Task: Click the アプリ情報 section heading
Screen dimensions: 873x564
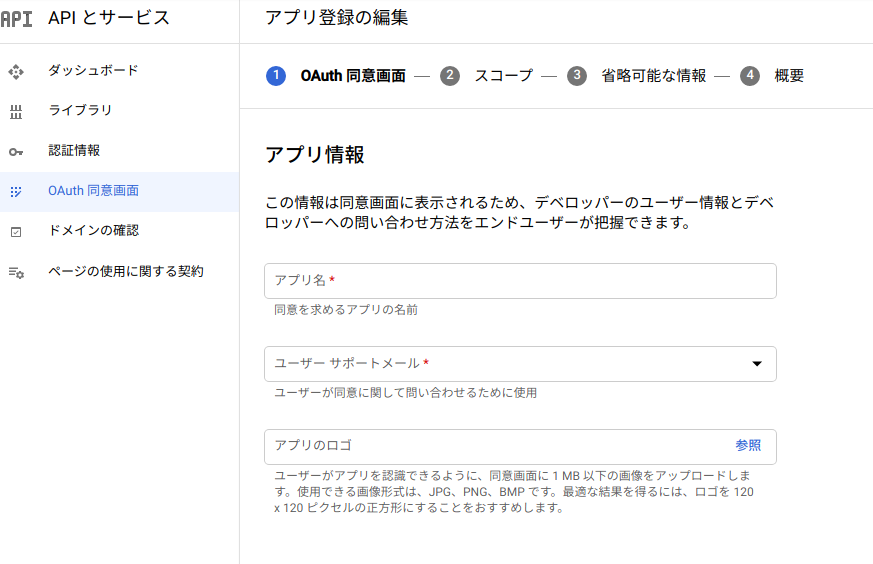Action: click(x=315, y=155)
